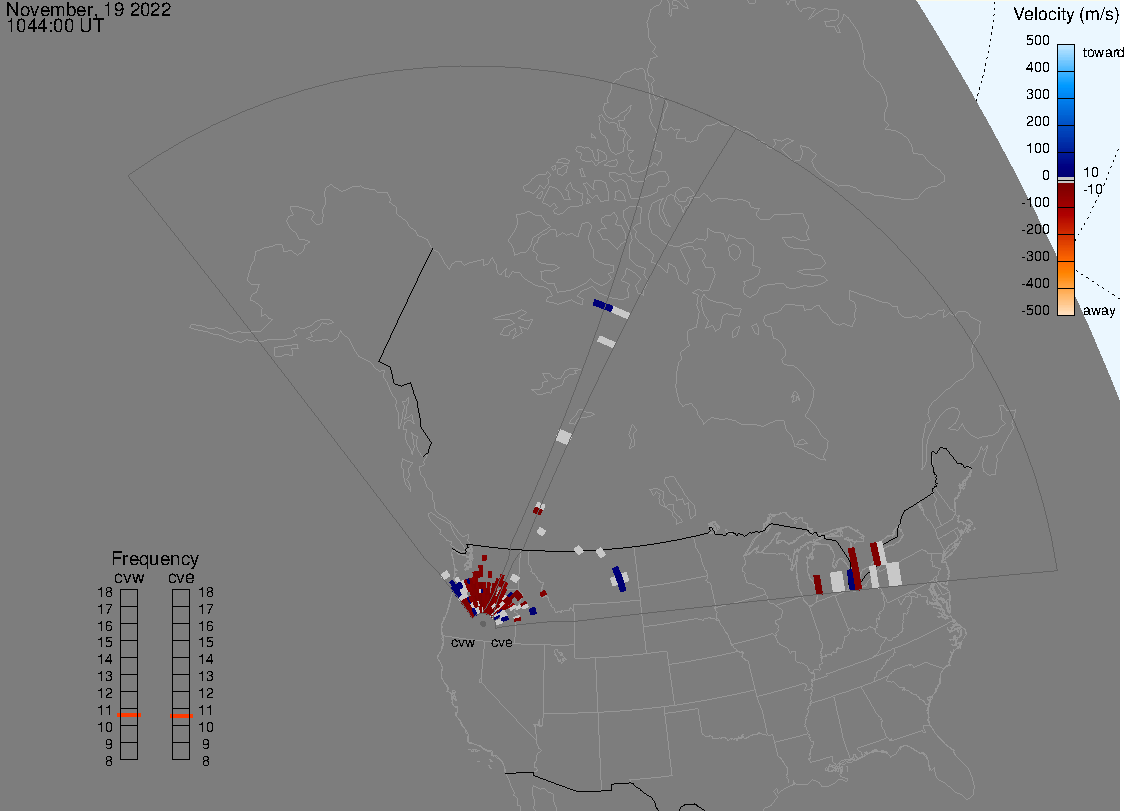Image resolution: width=1124 pixels, height=811 pixels.
Task: Click the -500 velocity scale label
Action: (1035, 310)
